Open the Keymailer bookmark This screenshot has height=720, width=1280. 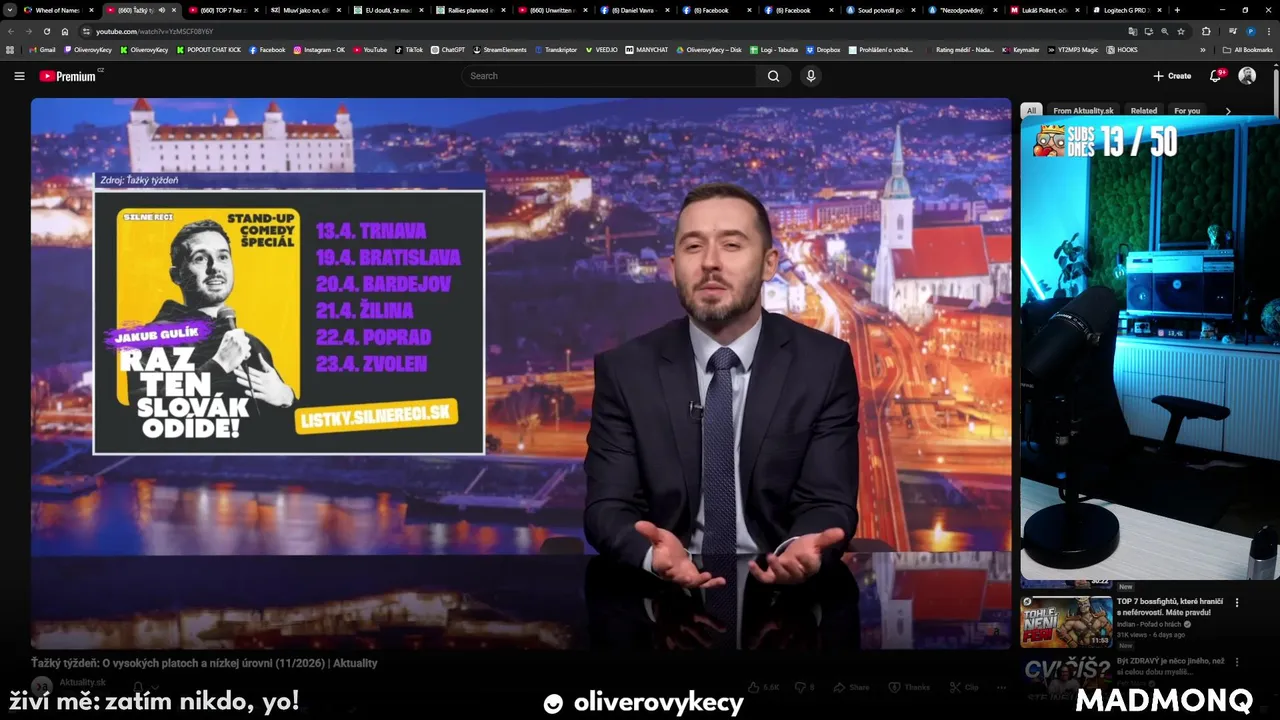(x=1021, y=49)
